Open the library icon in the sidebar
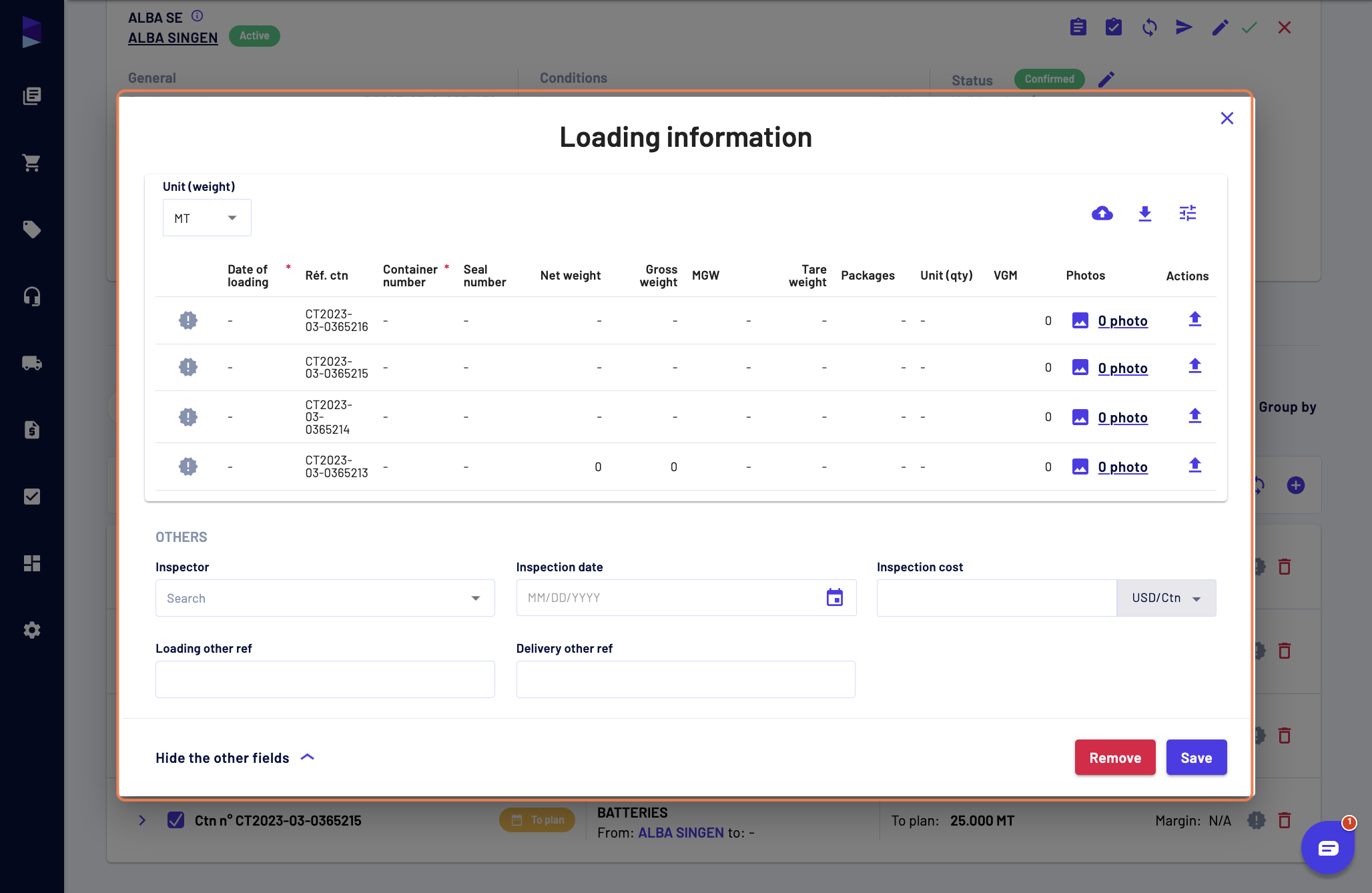The height and width of the screenshot is (893, 1372). (31, 96)
